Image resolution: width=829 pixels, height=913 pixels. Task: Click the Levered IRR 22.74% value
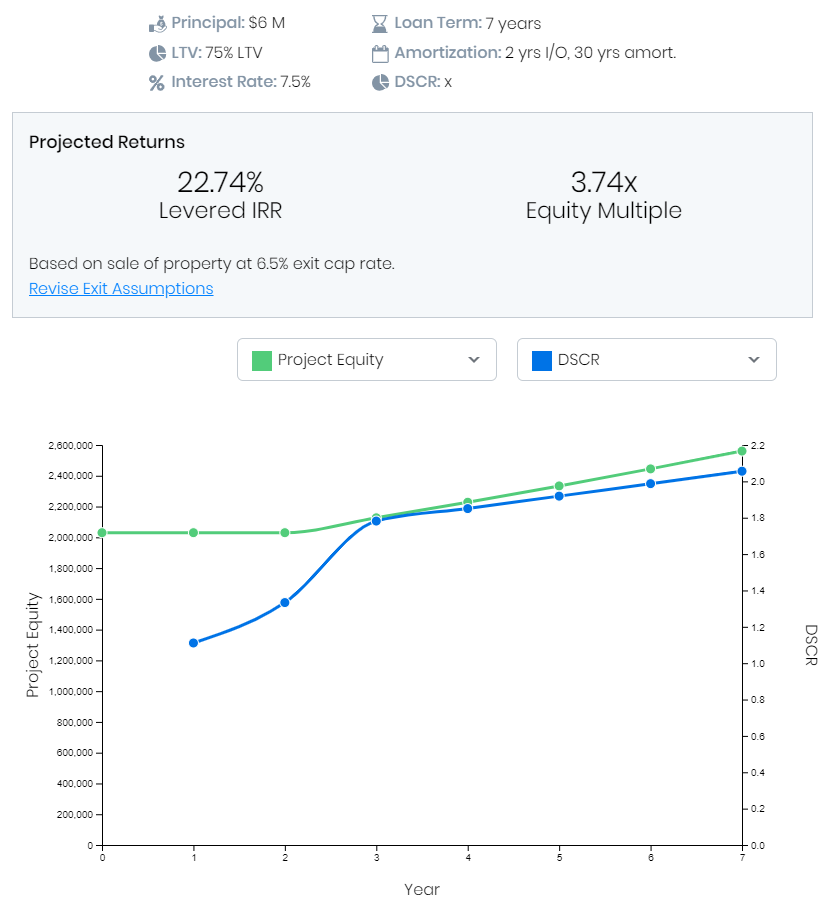click(x=220, y=183)
